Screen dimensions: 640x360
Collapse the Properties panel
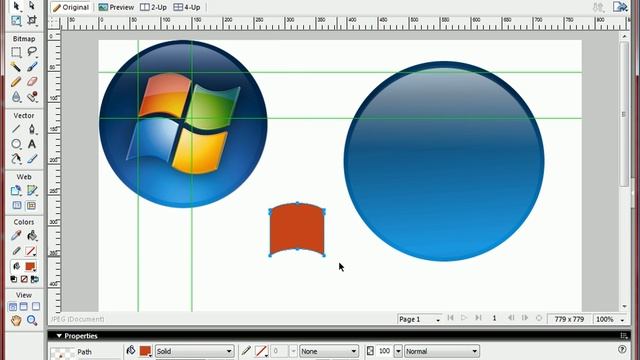[x=59, y=336]
